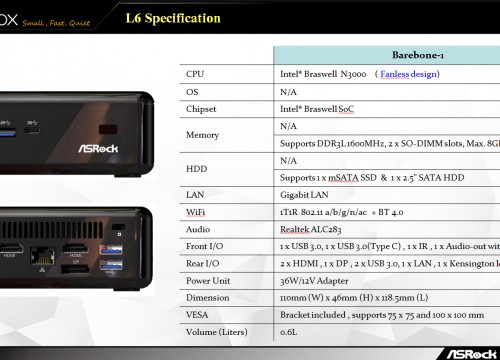Image resolution: width=500 pixels, height=360 pixels.
Task: Select the "OS" row label
Action: pyautogui.click(x=192, y=92)
